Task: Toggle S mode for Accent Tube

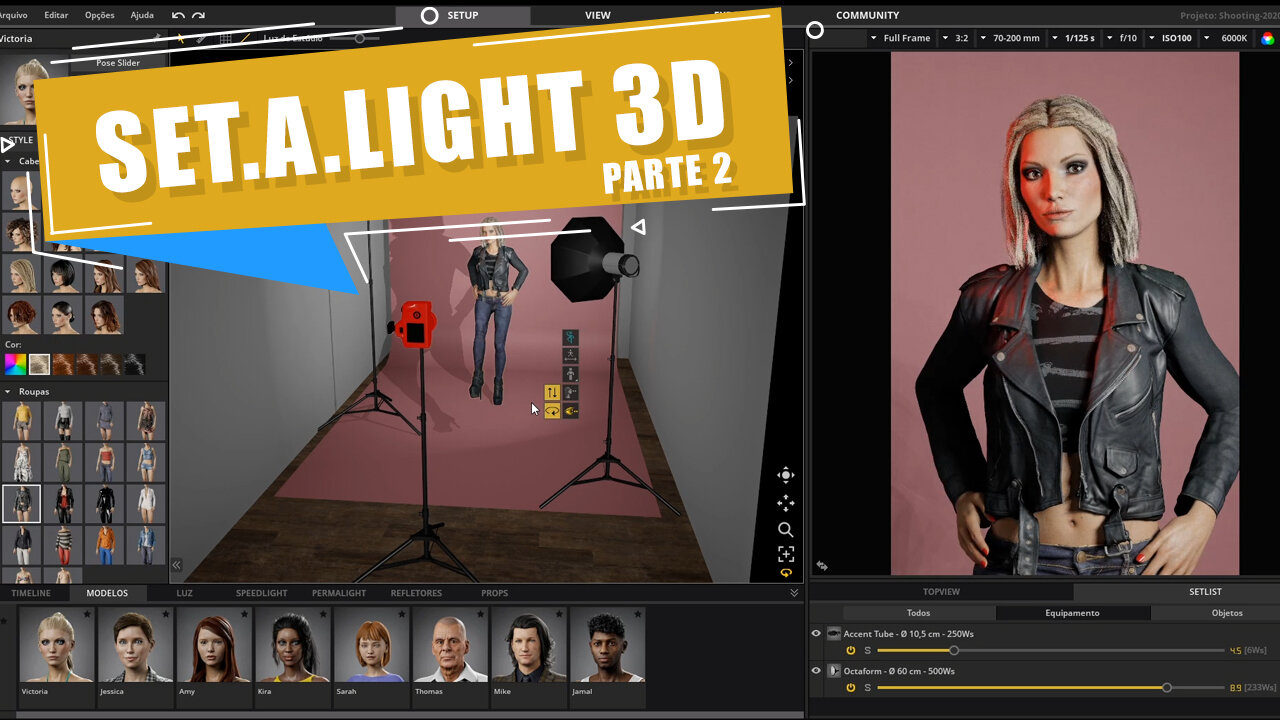Action: pos(867,650)
